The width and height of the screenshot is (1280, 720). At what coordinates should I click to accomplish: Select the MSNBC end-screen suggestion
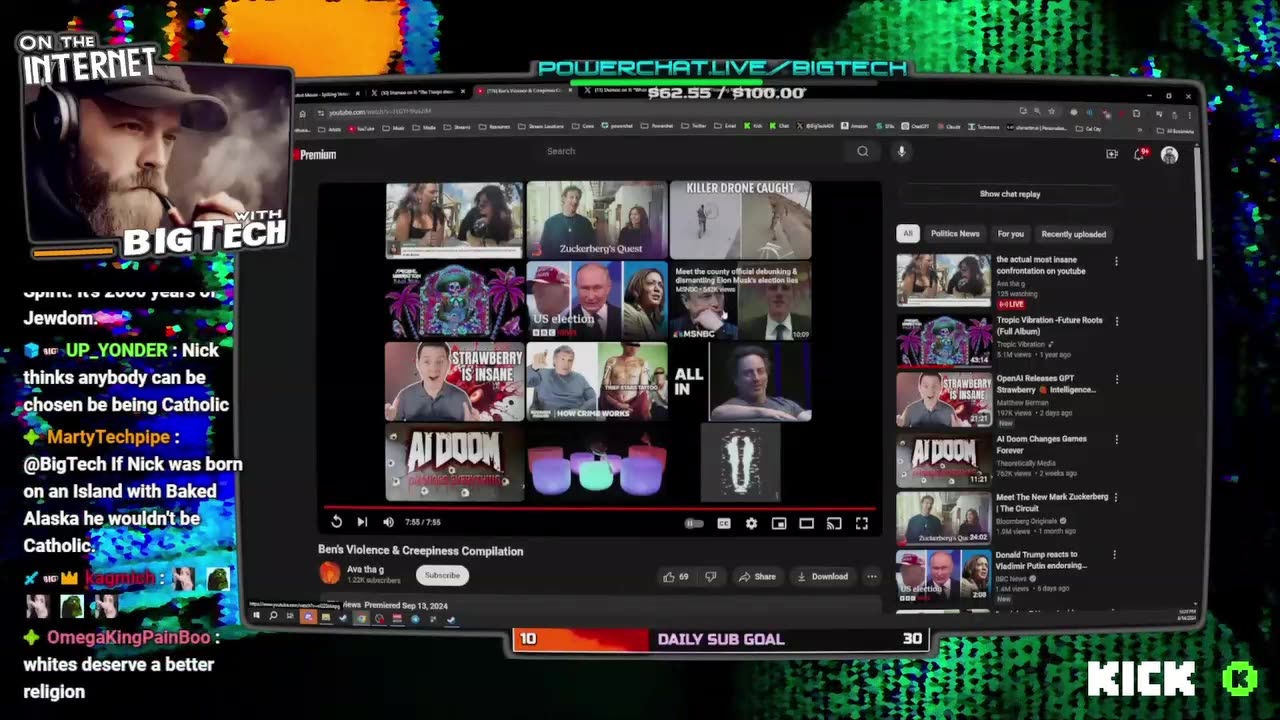[740, 301]
